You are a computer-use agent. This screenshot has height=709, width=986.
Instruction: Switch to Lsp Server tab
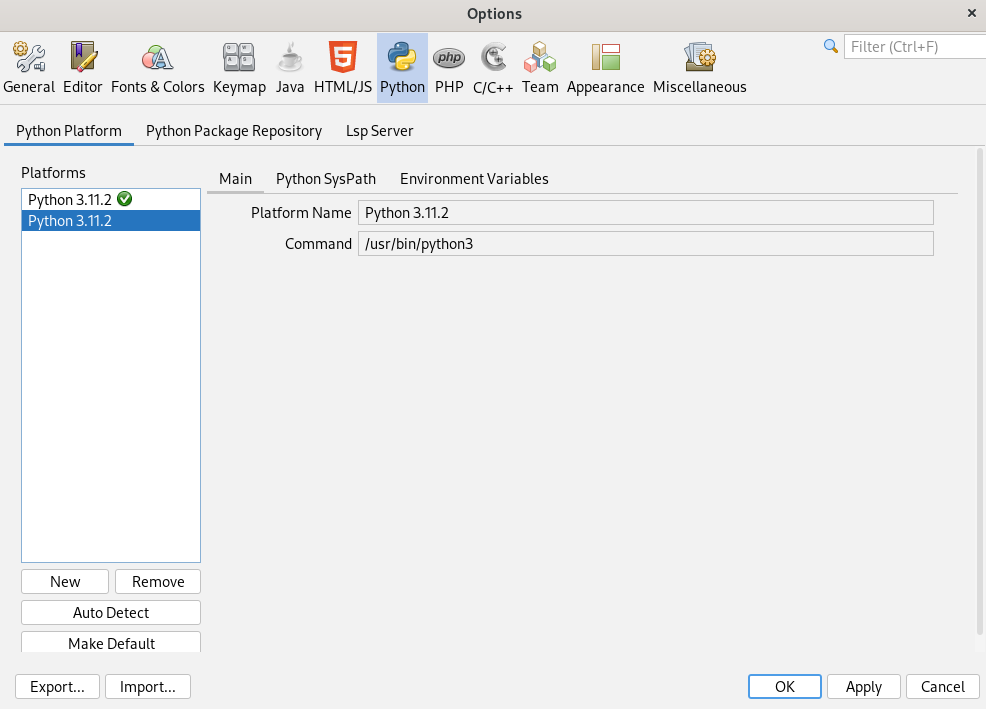pyautogui.click(x=379, y=131)
